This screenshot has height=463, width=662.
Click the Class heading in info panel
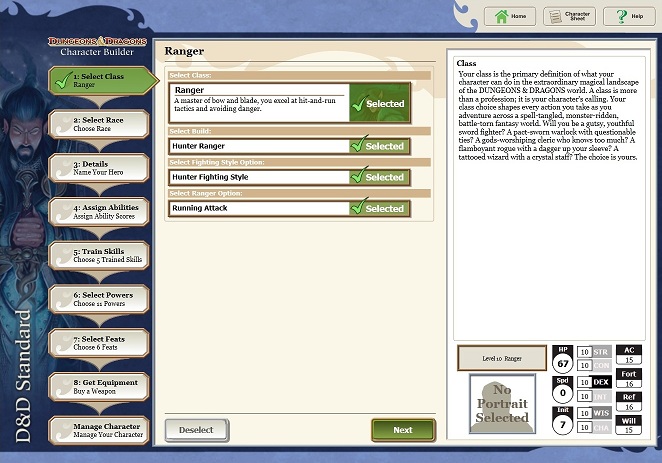[467, 63]
